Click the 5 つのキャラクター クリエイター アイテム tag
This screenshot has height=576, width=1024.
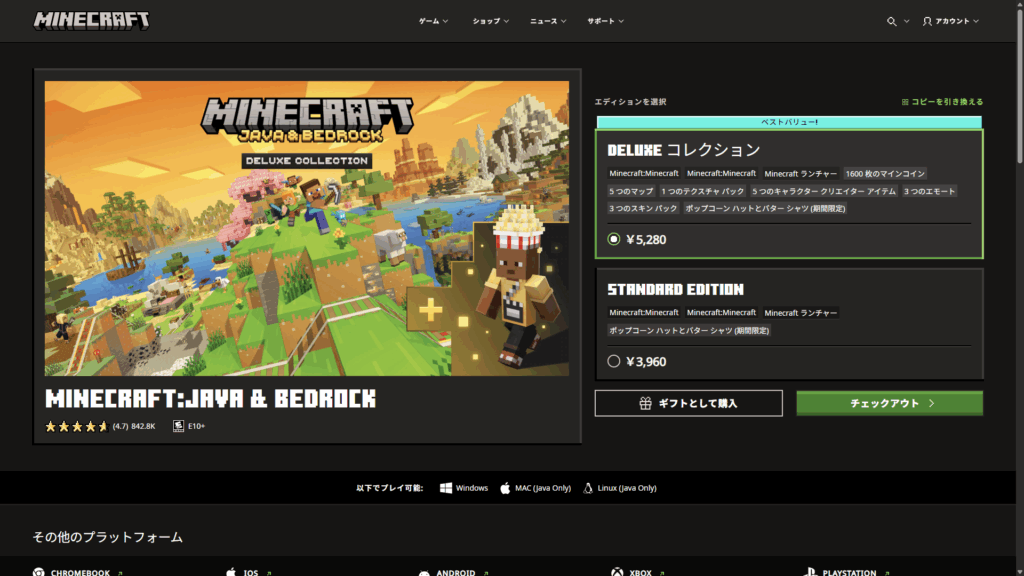[x=824, y=191]
